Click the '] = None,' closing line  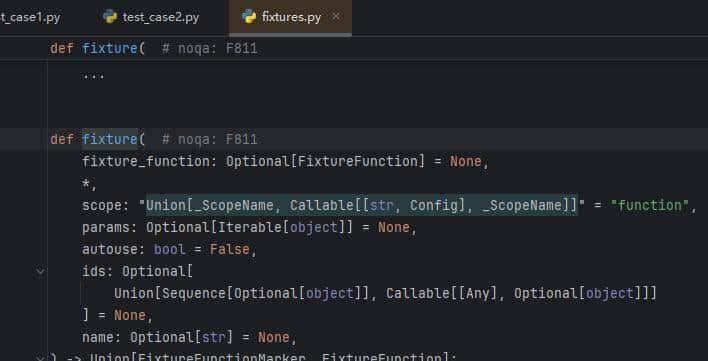118,315
